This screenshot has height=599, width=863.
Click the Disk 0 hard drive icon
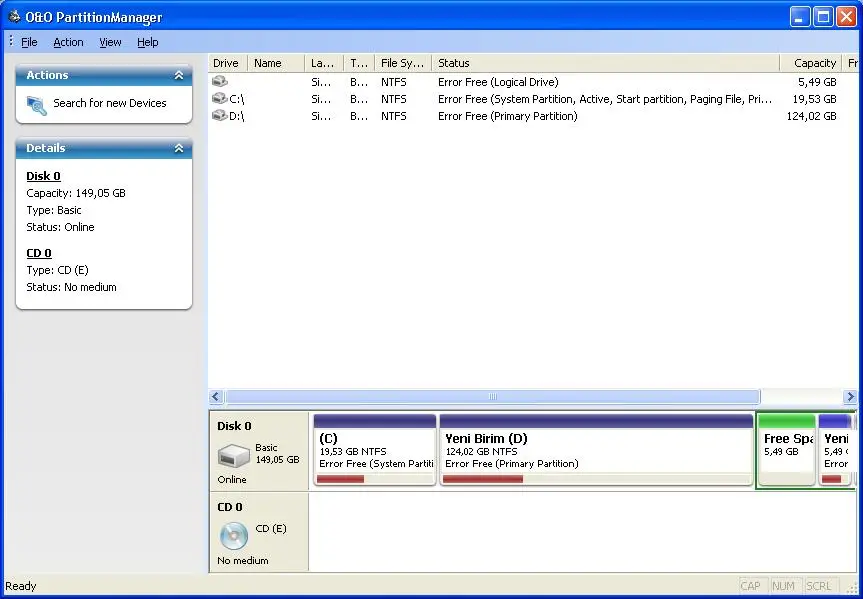tap(234, 456)
